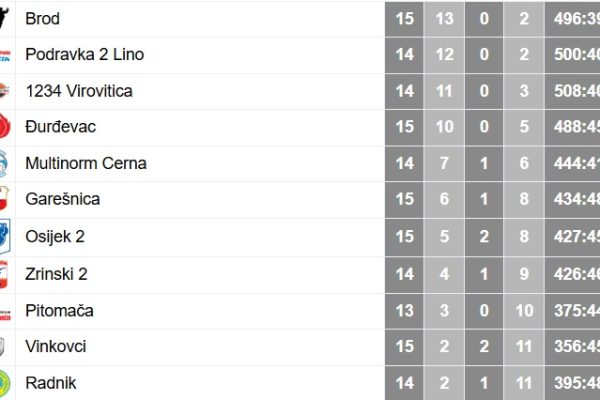
Task: Select the Multinorm Cerna team name
Action: [86, 163]
